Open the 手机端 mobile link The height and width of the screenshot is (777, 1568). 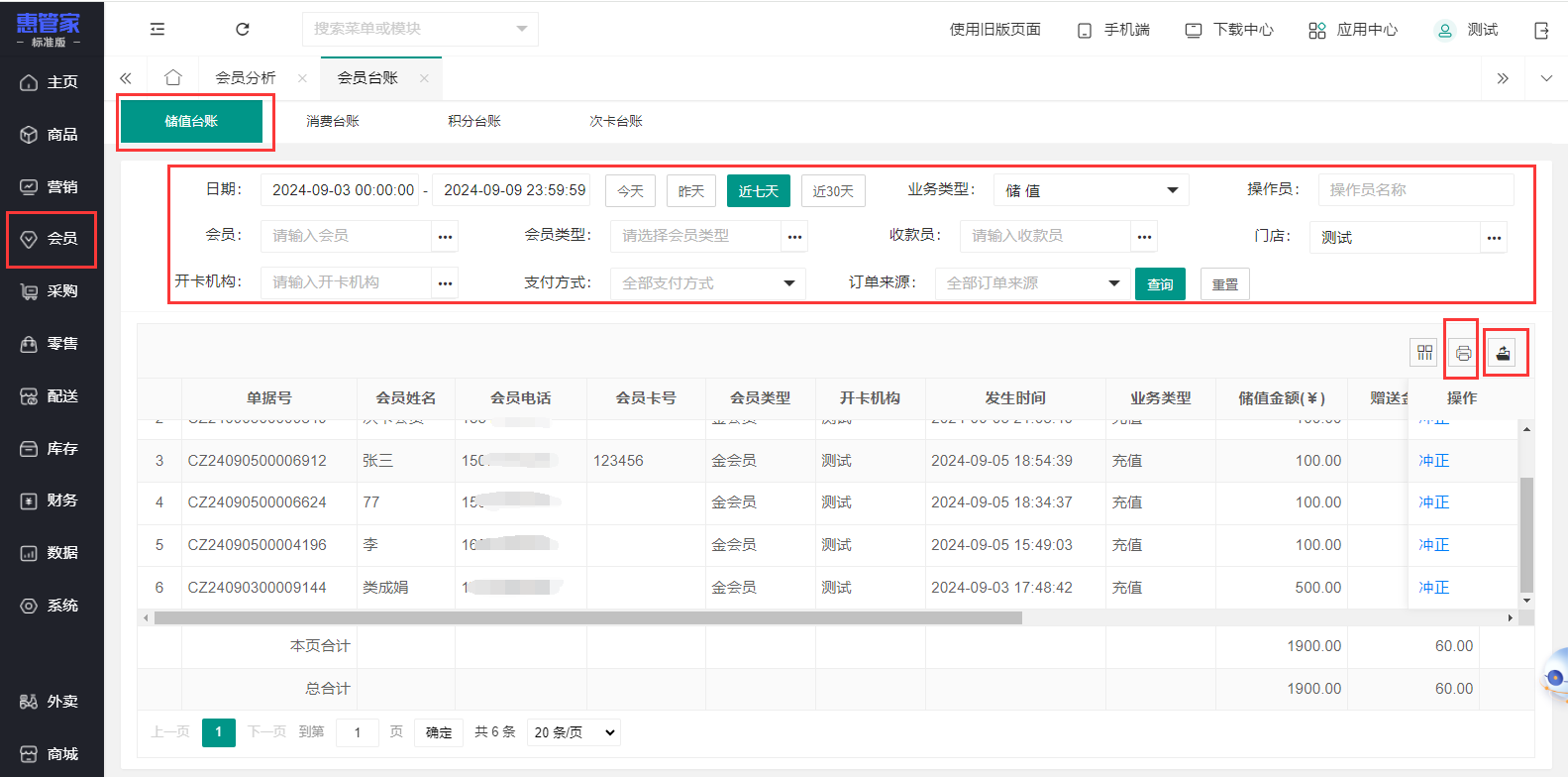click(x=1113, y=30)
